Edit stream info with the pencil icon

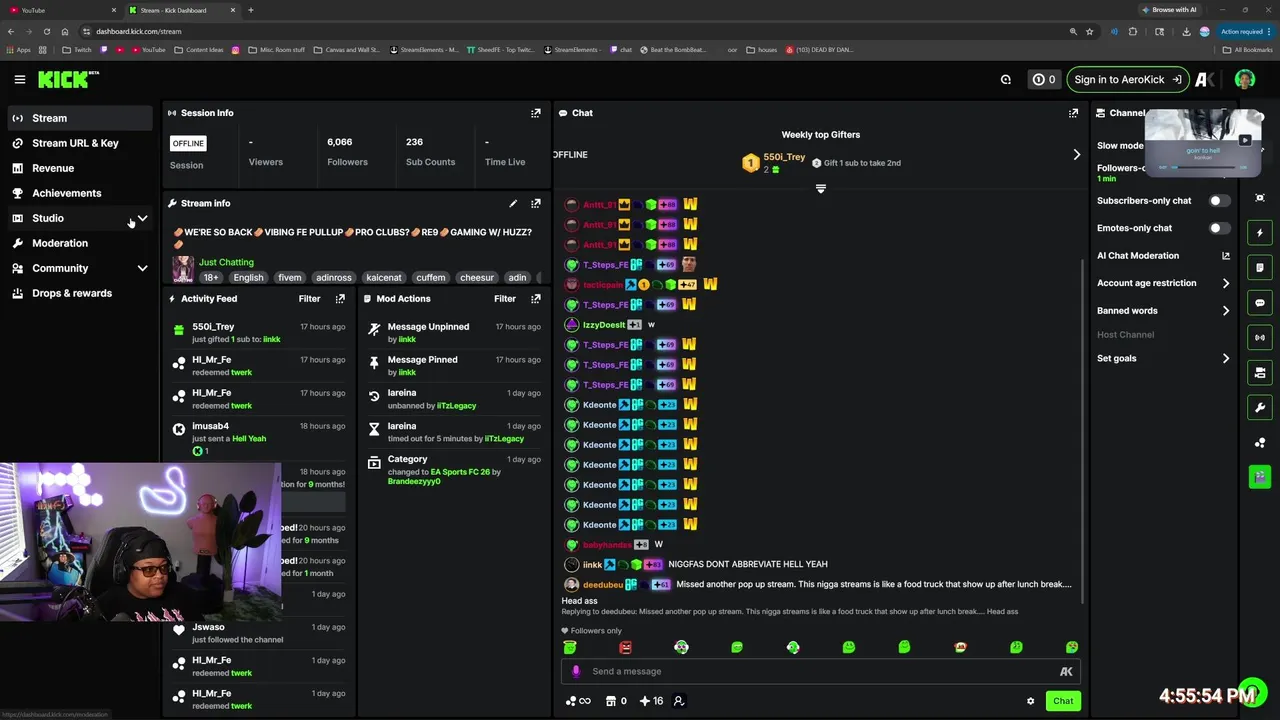click(x=513, y=203)
